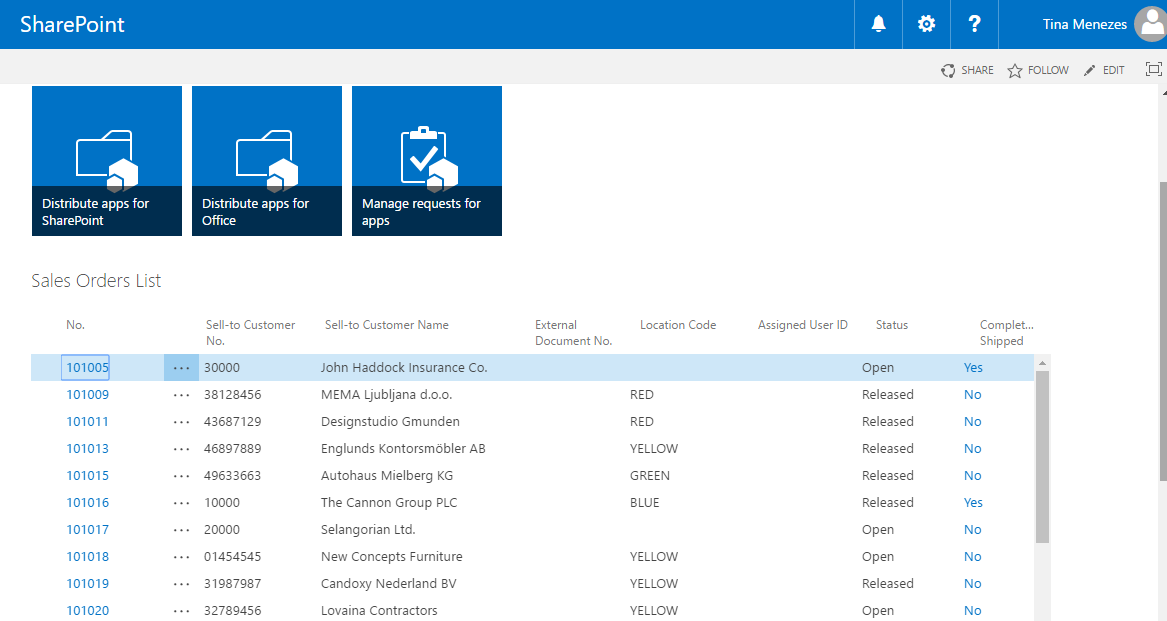Open sales order 101009 link
The image size is (1167, 621).
point(87,395)
